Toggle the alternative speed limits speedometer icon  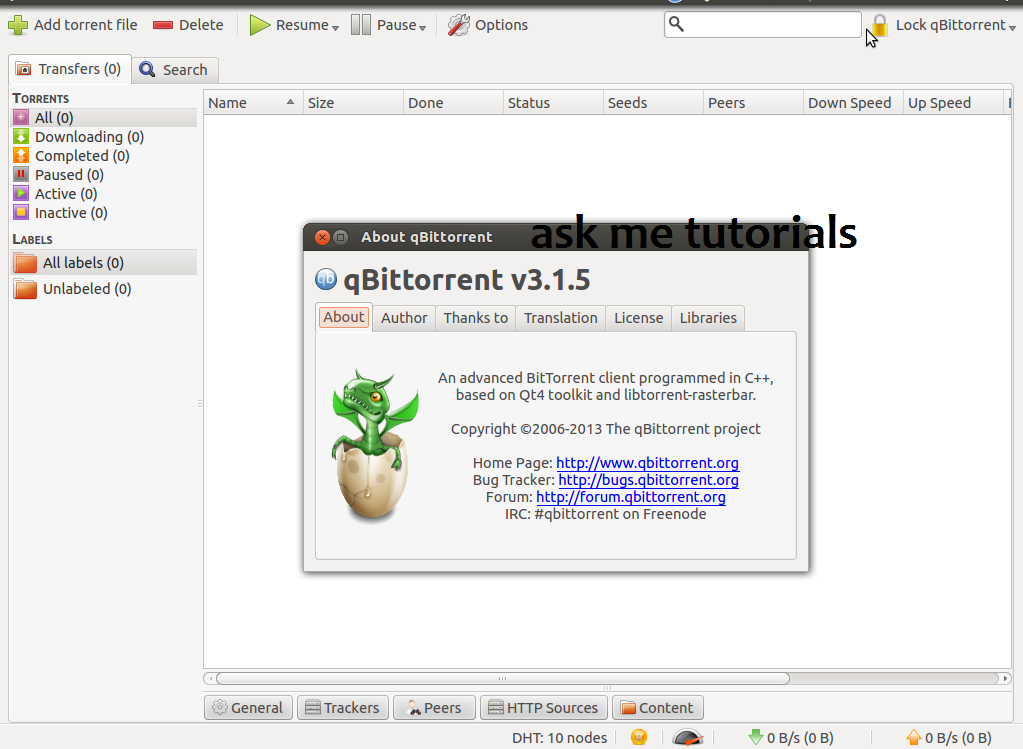coord(688,737)
